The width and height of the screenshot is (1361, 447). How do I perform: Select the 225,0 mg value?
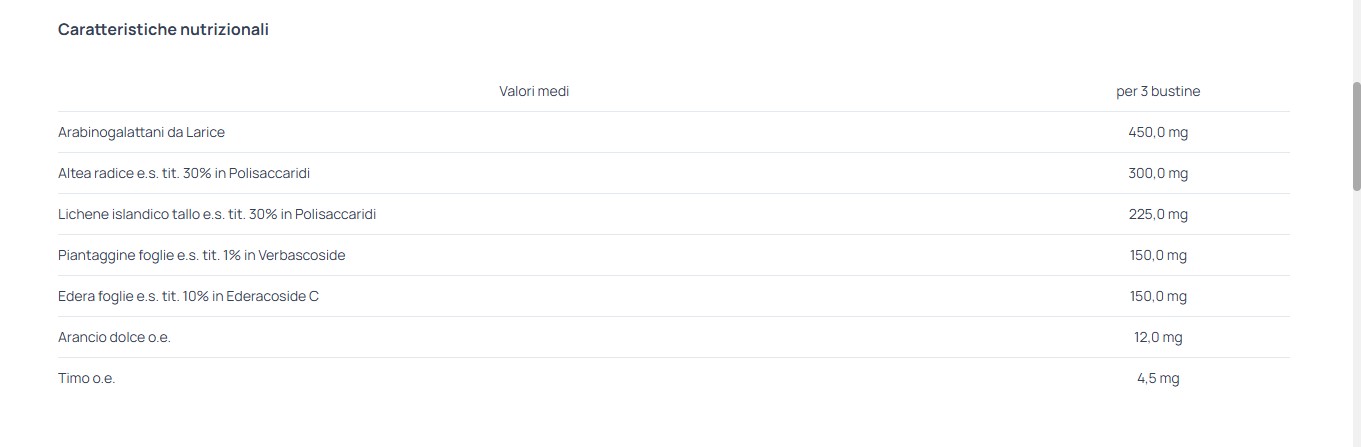tap(1158, 214)
